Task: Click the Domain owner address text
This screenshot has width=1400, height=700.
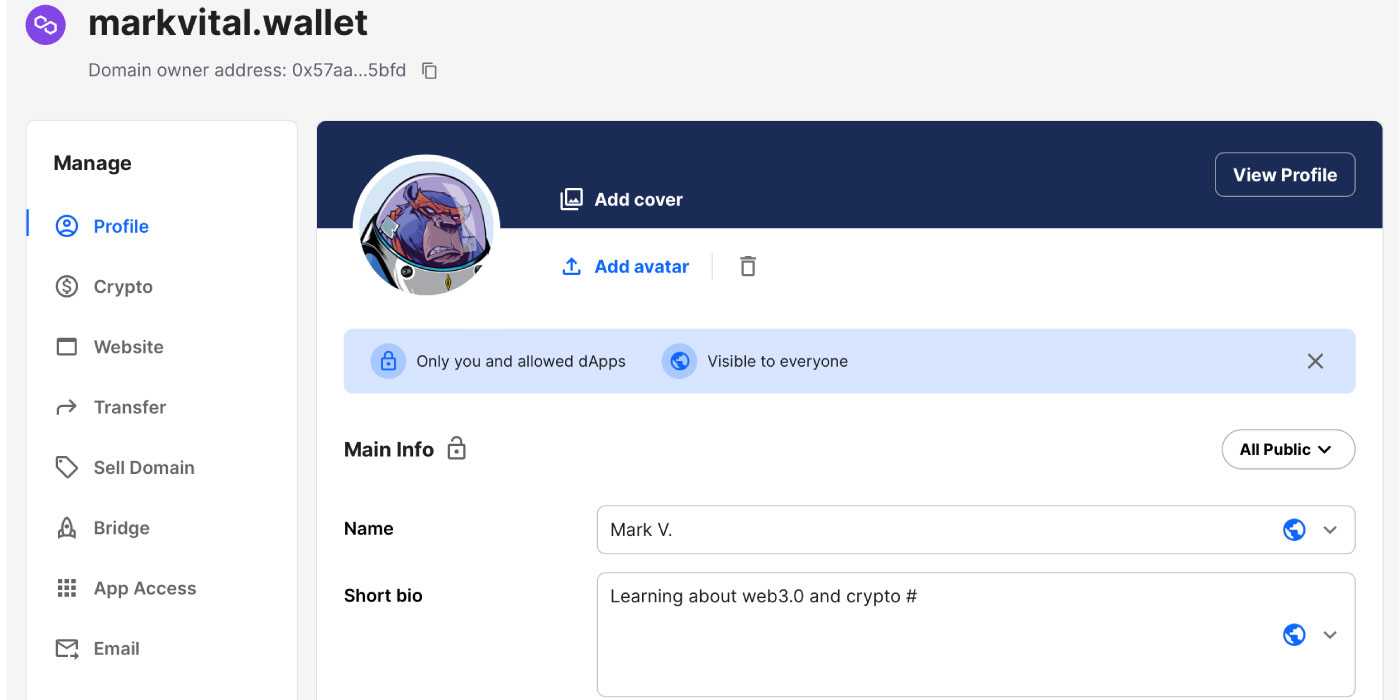Action: point(247,70)
